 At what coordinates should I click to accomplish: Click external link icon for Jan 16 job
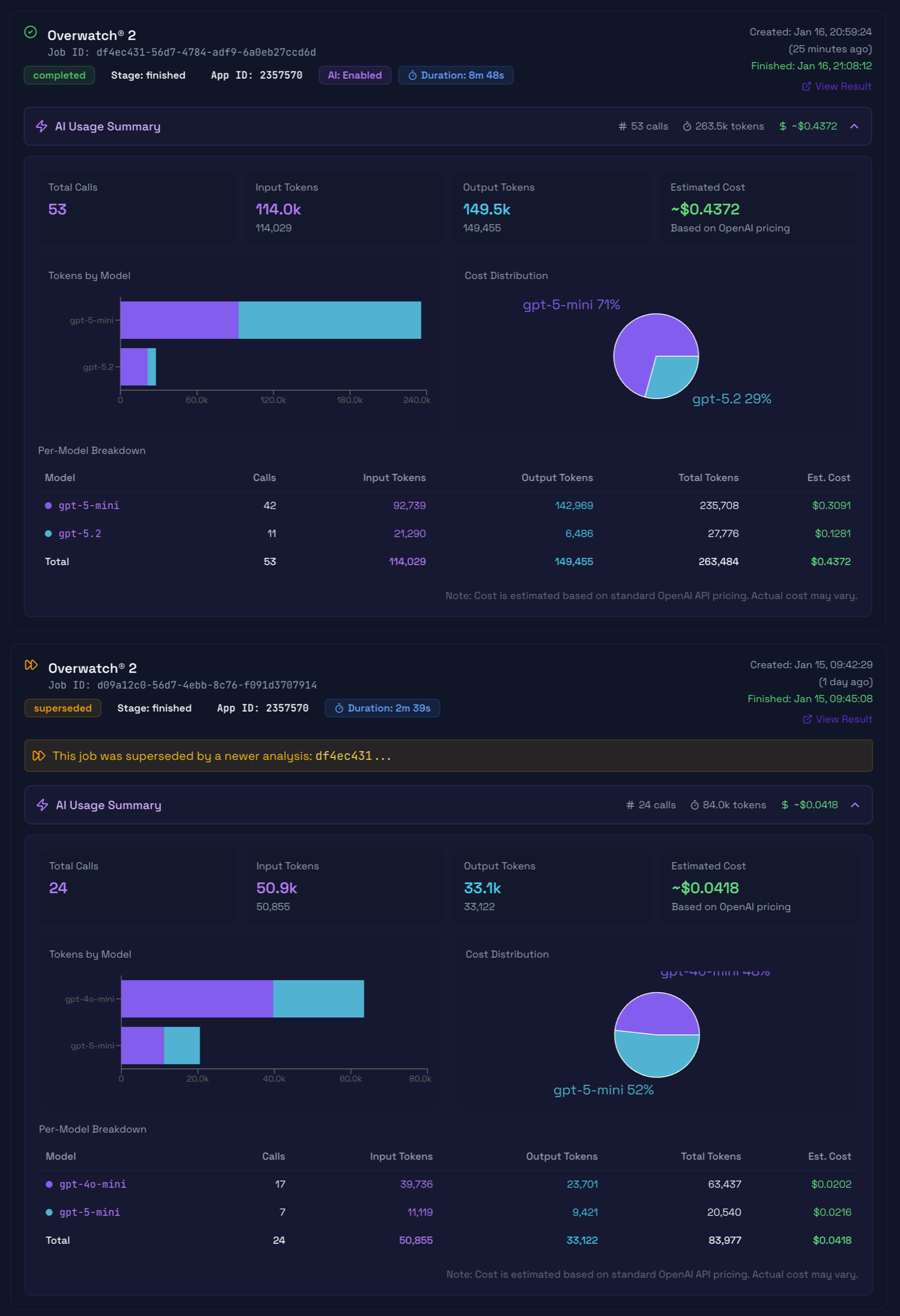[x=806, y=86]
